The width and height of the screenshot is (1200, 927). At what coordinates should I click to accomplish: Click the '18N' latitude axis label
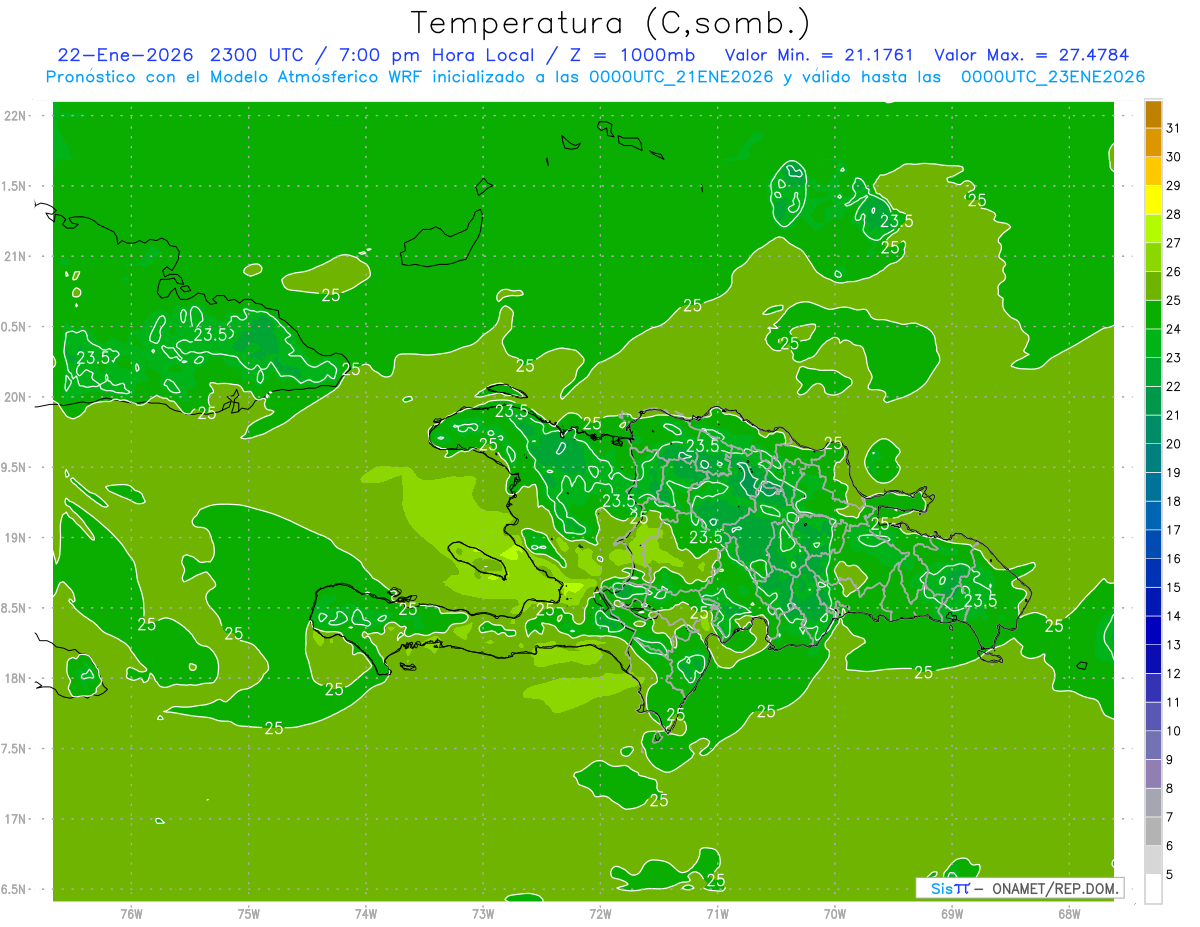click(16, 679)
